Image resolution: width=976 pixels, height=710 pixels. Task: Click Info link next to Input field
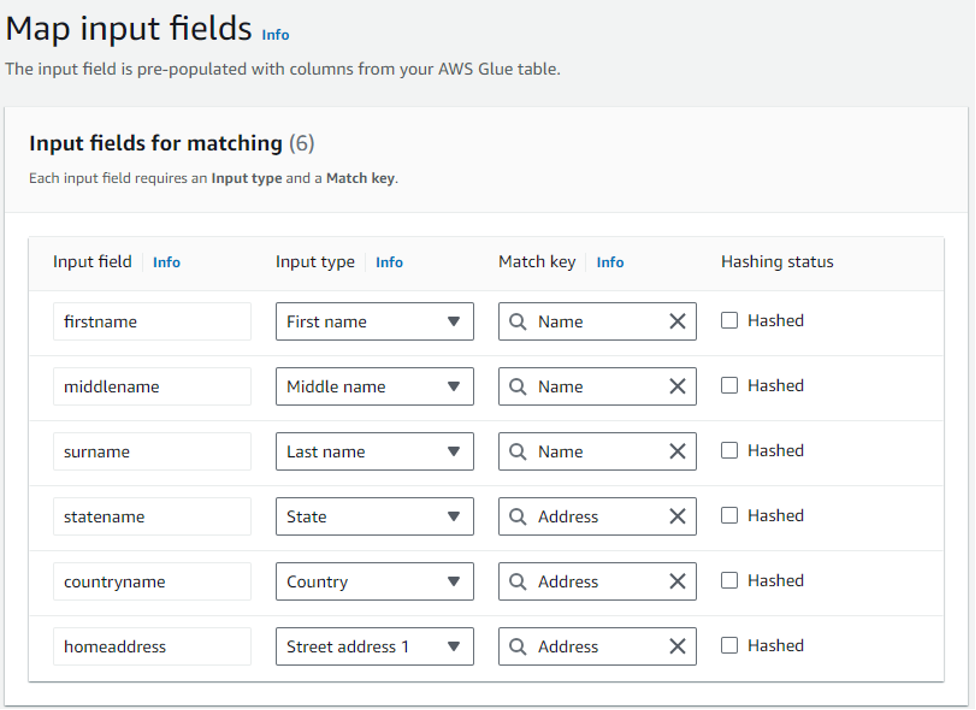[166, 262]
